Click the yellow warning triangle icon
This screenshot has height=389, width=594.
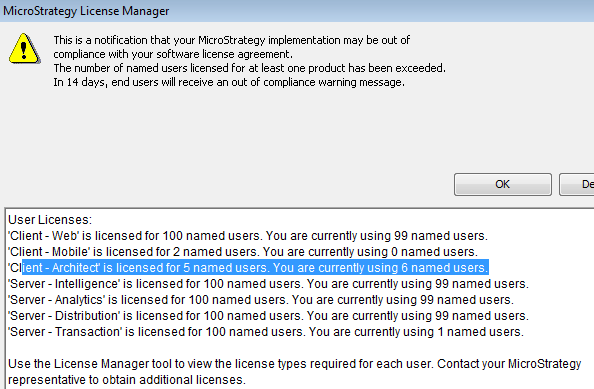coord(24,48)
